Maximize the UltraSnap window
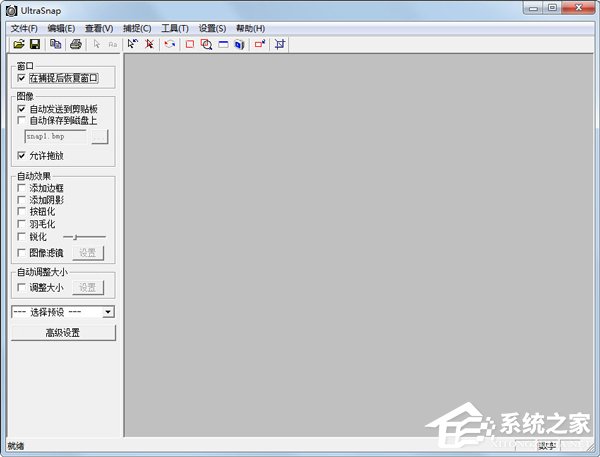 [553, 8]
